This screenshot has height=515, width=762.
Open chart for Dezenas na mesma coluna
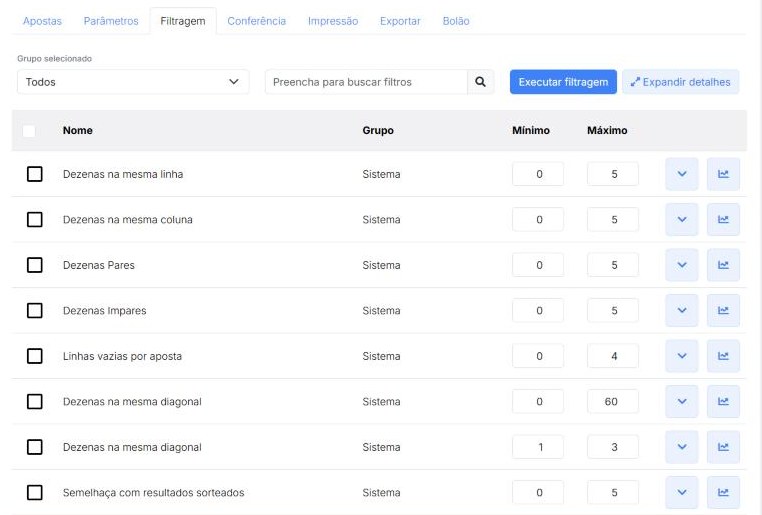tap(723, 220)
